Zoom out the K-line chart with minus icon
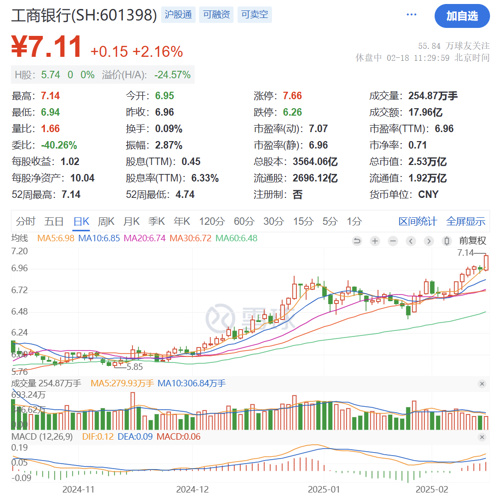Viewport: 500px width, 500px height. coord(393,241)
